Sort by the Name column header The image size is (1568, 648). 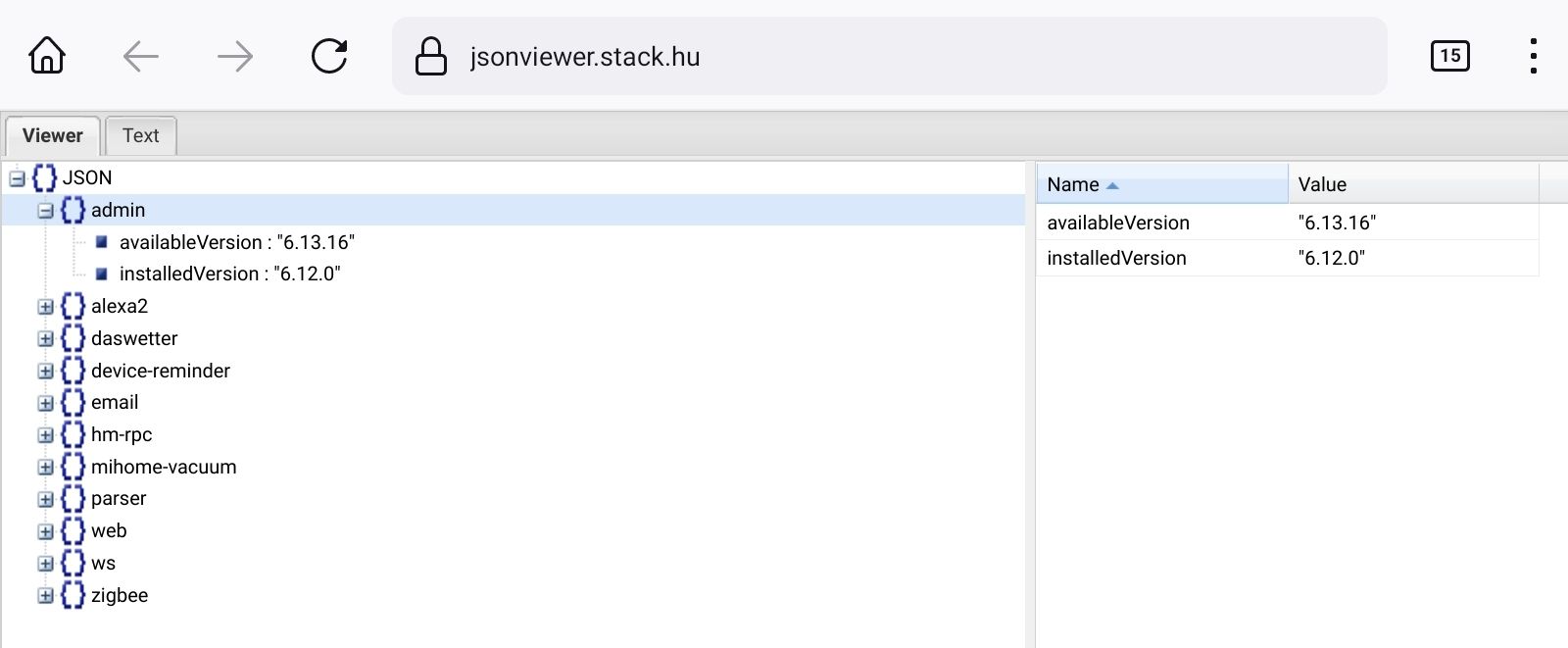[x=1073, y=184]
